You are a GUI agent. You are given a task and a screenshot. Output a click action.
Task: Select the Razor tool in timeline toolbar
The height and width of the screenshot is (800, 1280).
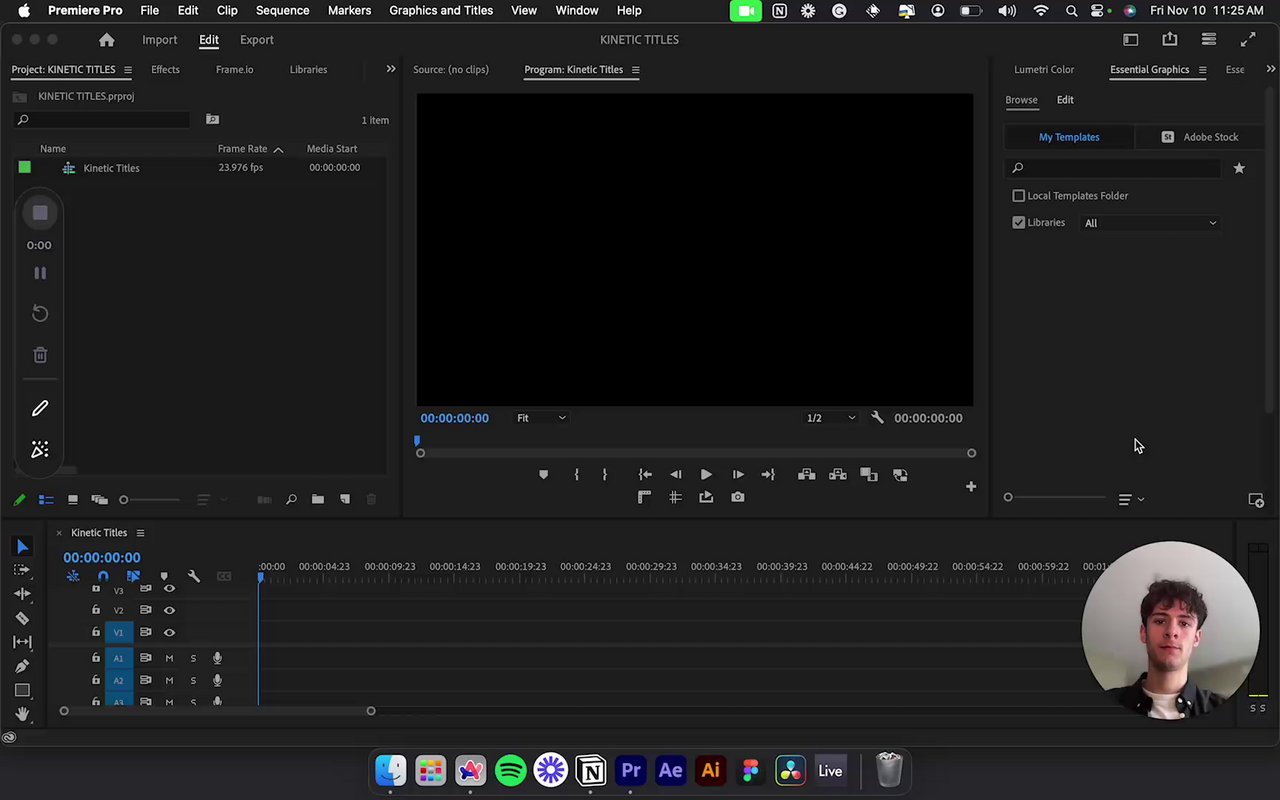coord(22,618)
